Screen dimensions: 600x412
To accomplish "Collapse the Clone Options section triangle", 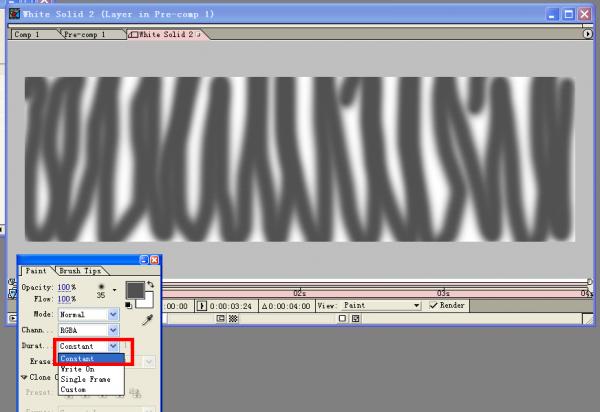I will pos(24,378).
